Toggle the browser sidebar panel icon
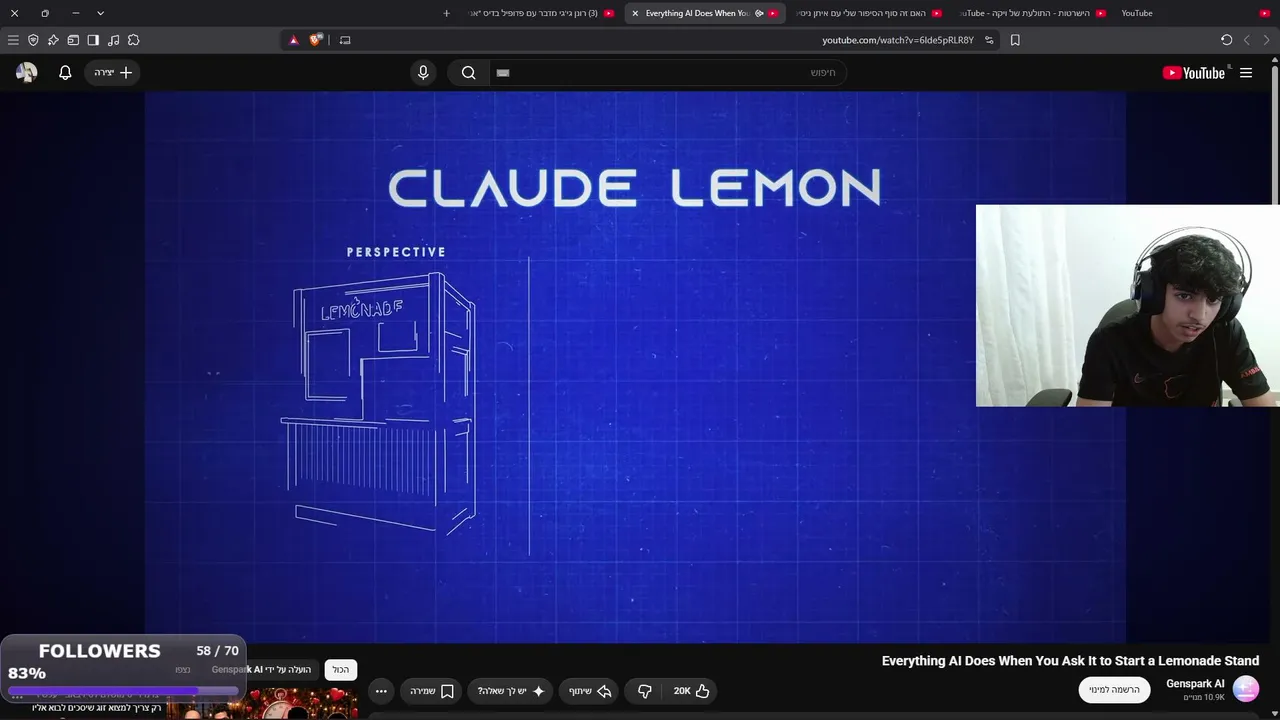Viewport: 1280px width, 720px height. (93, 40)
